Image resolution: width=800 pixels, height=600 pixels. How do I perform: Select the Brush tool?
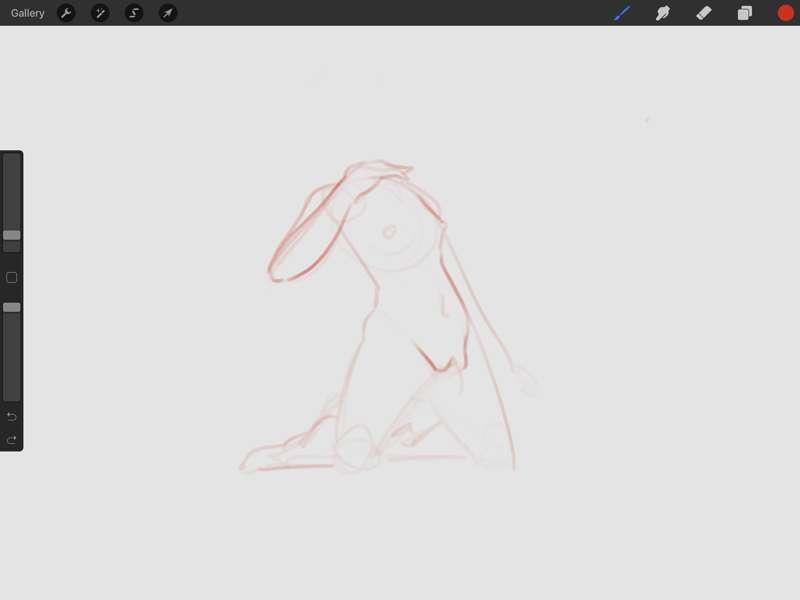[622, 13]
